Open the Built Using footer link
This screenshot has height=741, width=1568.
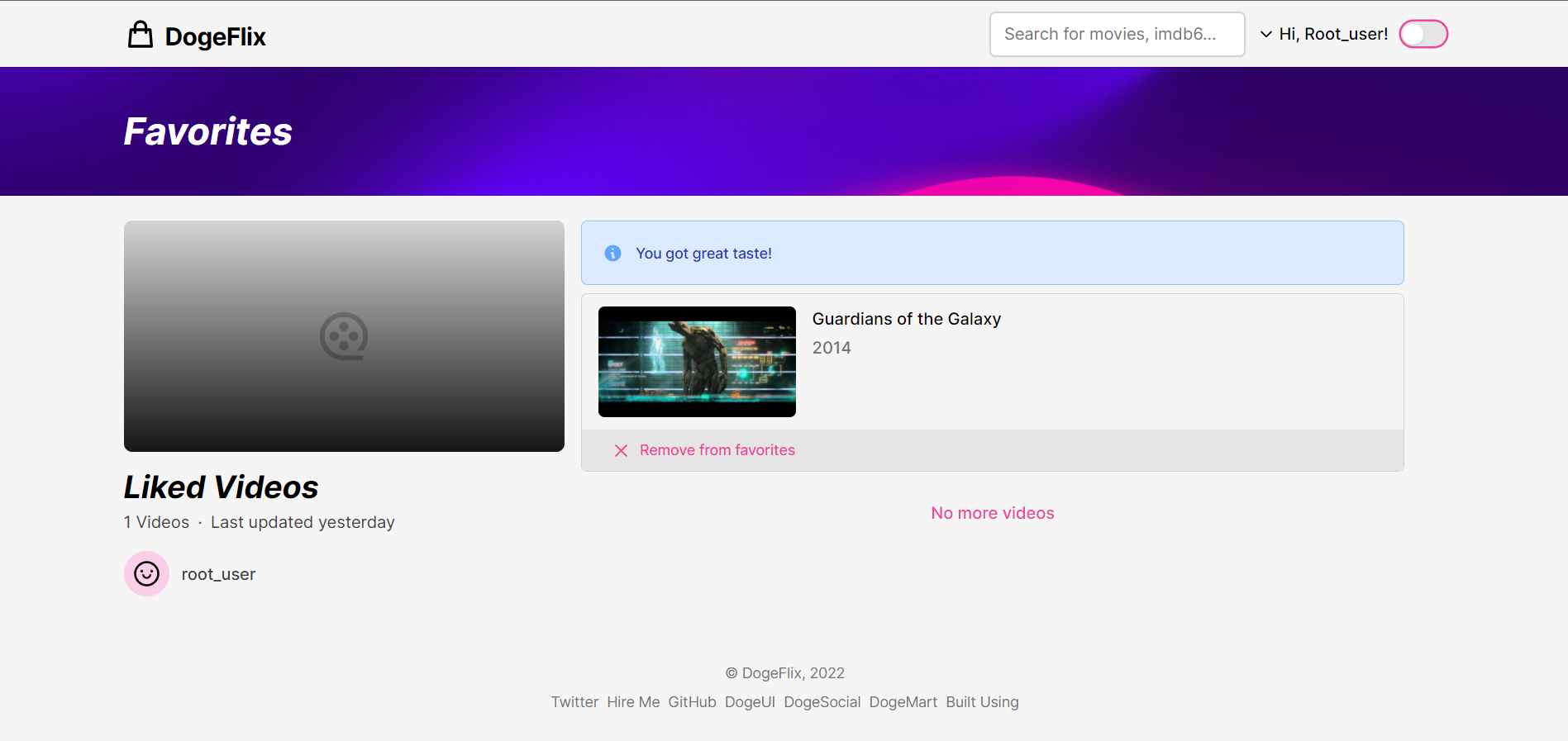click(982, 702)
